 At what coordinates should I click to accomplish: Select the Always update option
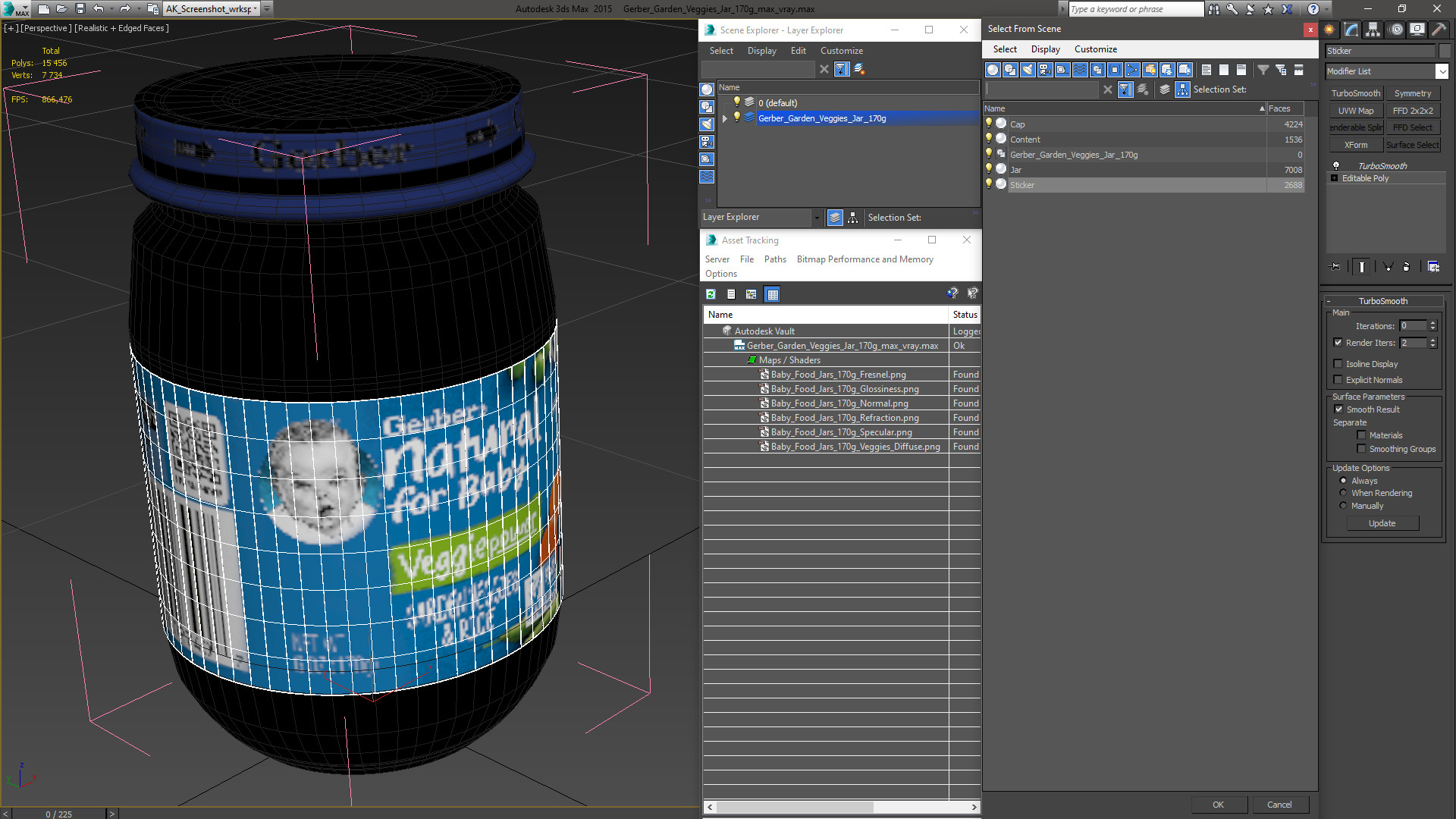click(1343, 481)
